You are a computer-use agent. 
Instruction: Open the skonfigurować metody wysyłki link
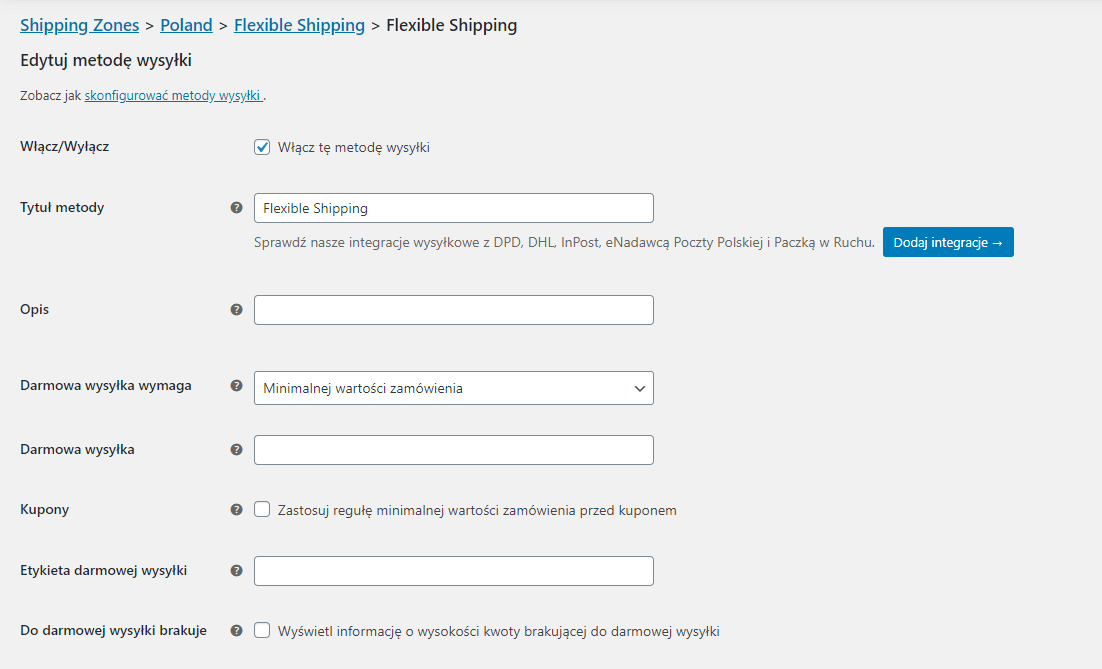[172, 97]
